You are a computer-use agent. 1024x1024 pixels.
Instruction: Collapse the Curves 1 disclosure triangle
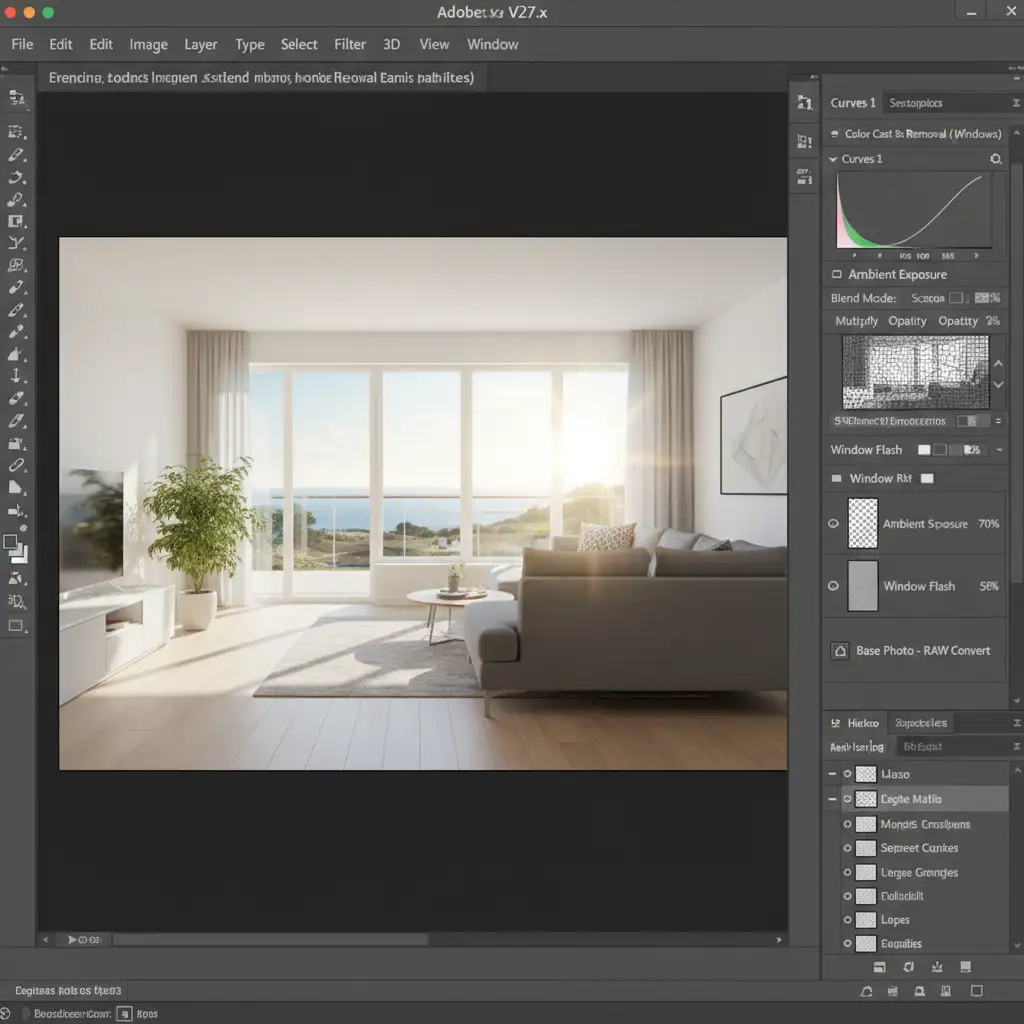[x=832, y=159]
